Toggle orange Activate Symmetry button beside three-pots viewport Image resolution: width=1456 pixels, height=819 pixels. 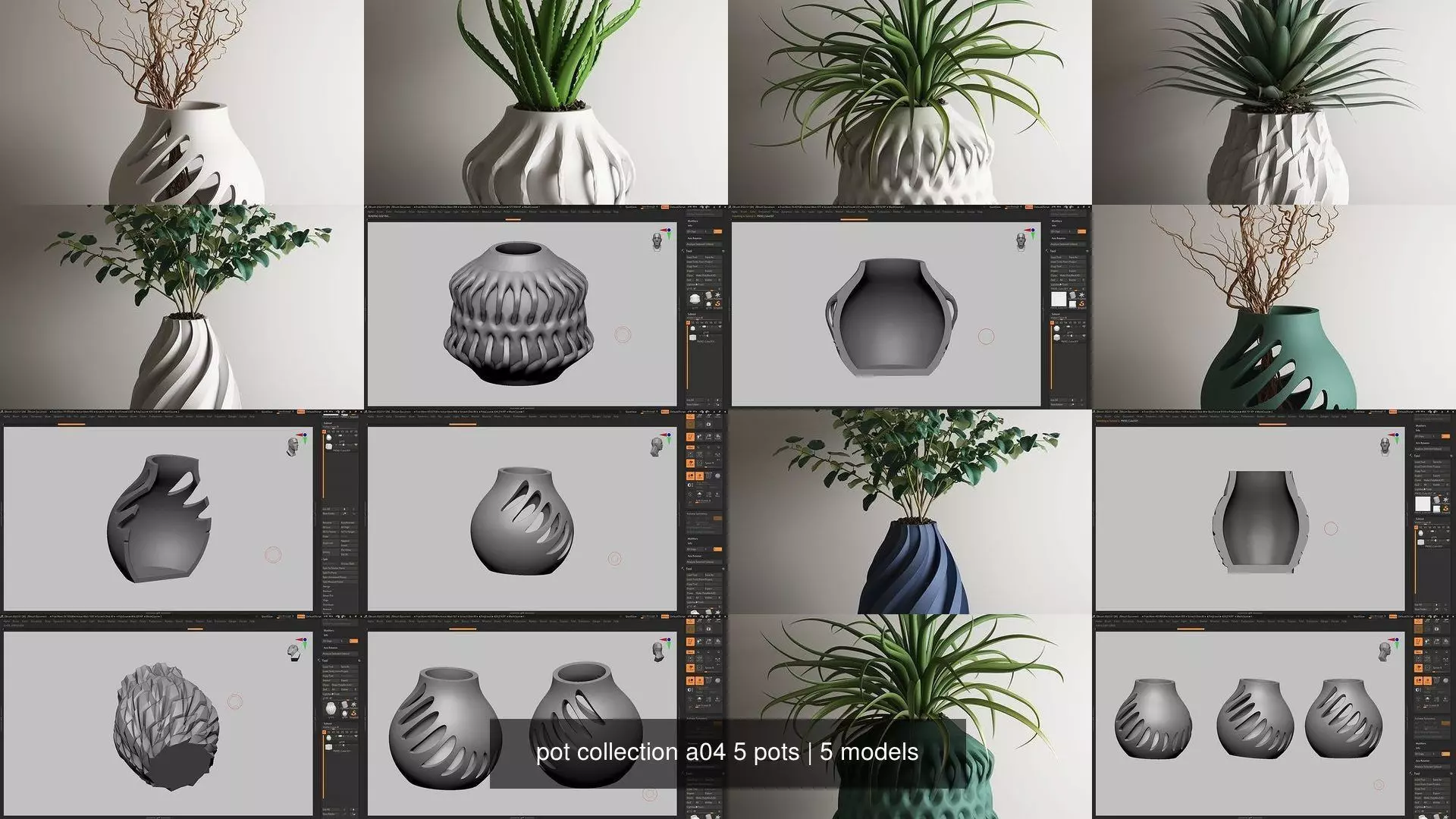1445,723
